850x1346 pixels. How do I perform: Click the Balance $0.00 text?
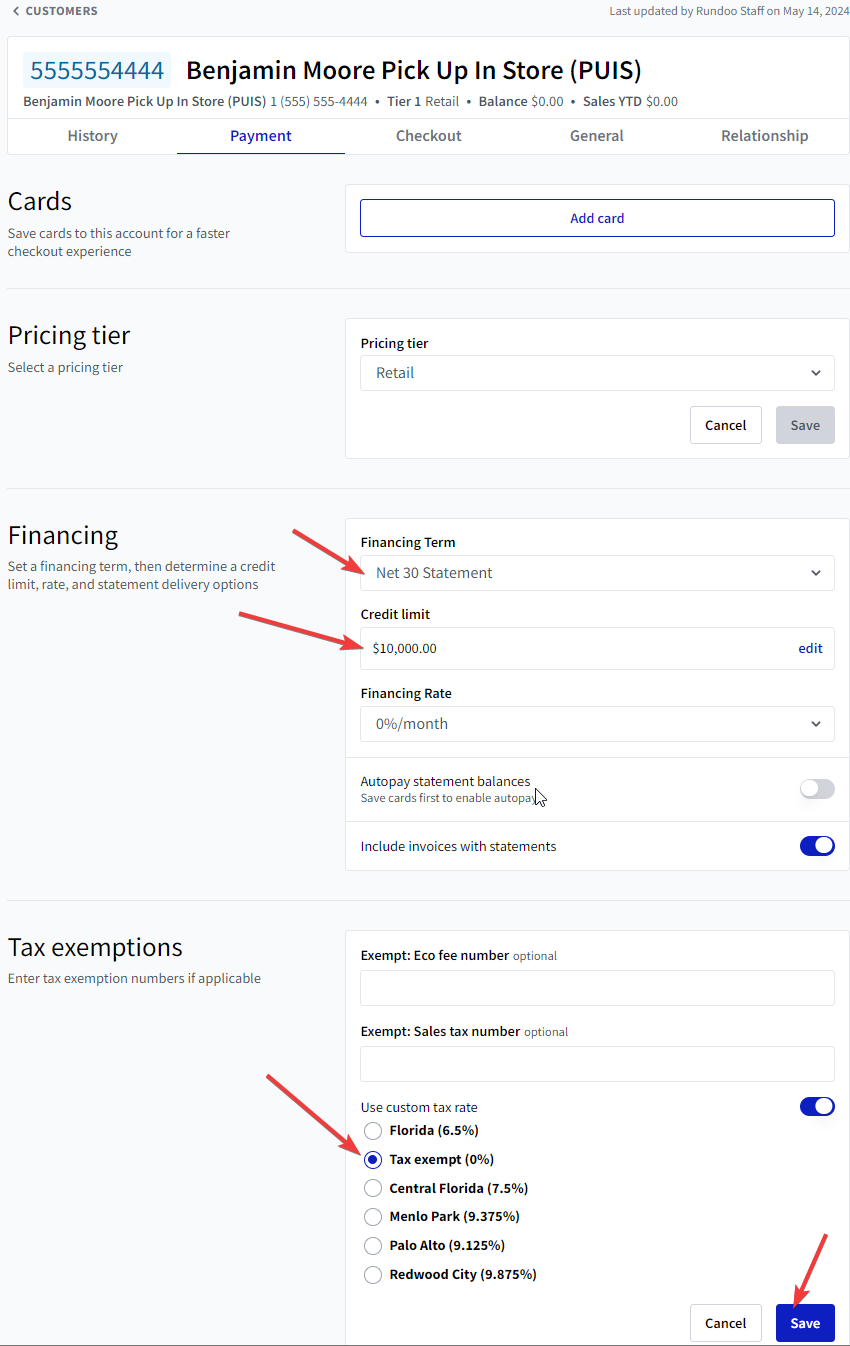(x=521, y=102)
